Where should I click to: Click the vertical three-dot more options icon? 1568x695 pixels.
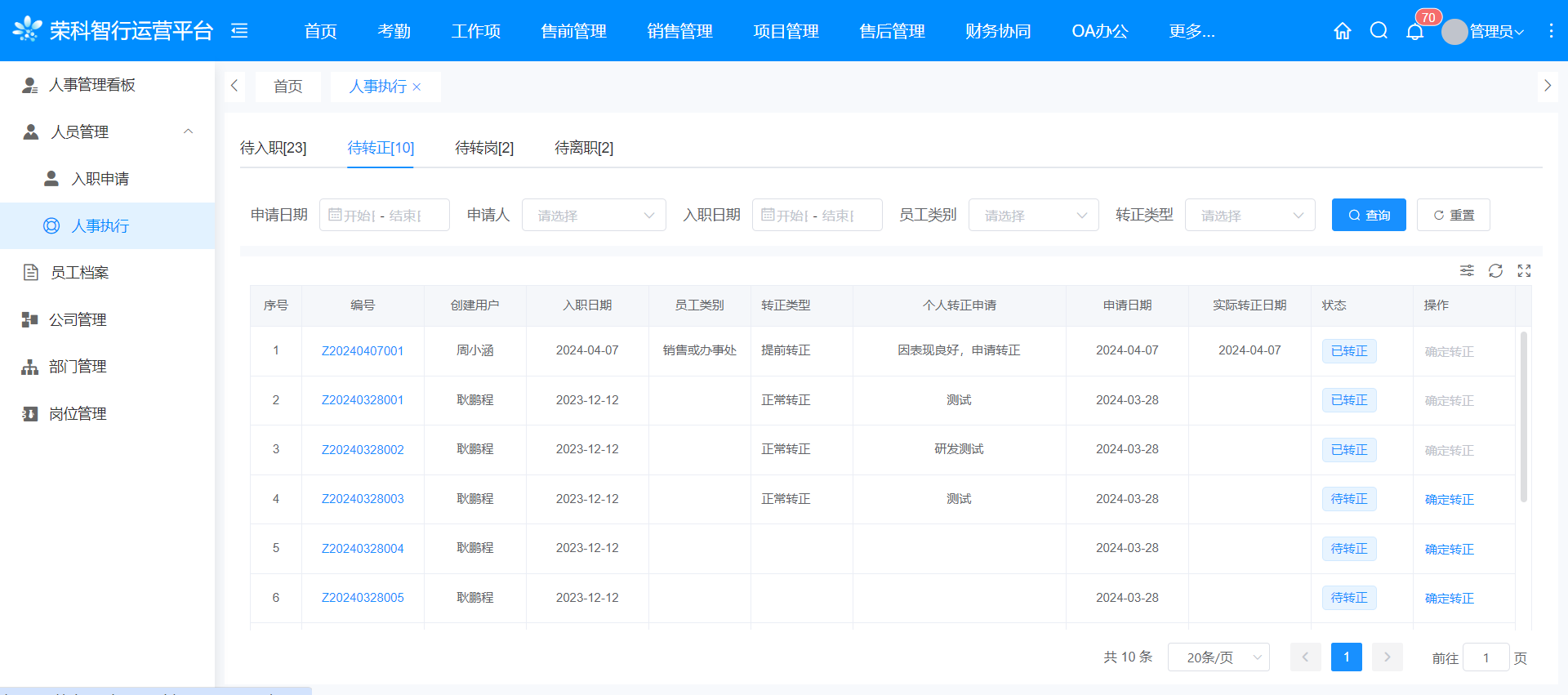pyautogui.click(x=1551, y=31)
